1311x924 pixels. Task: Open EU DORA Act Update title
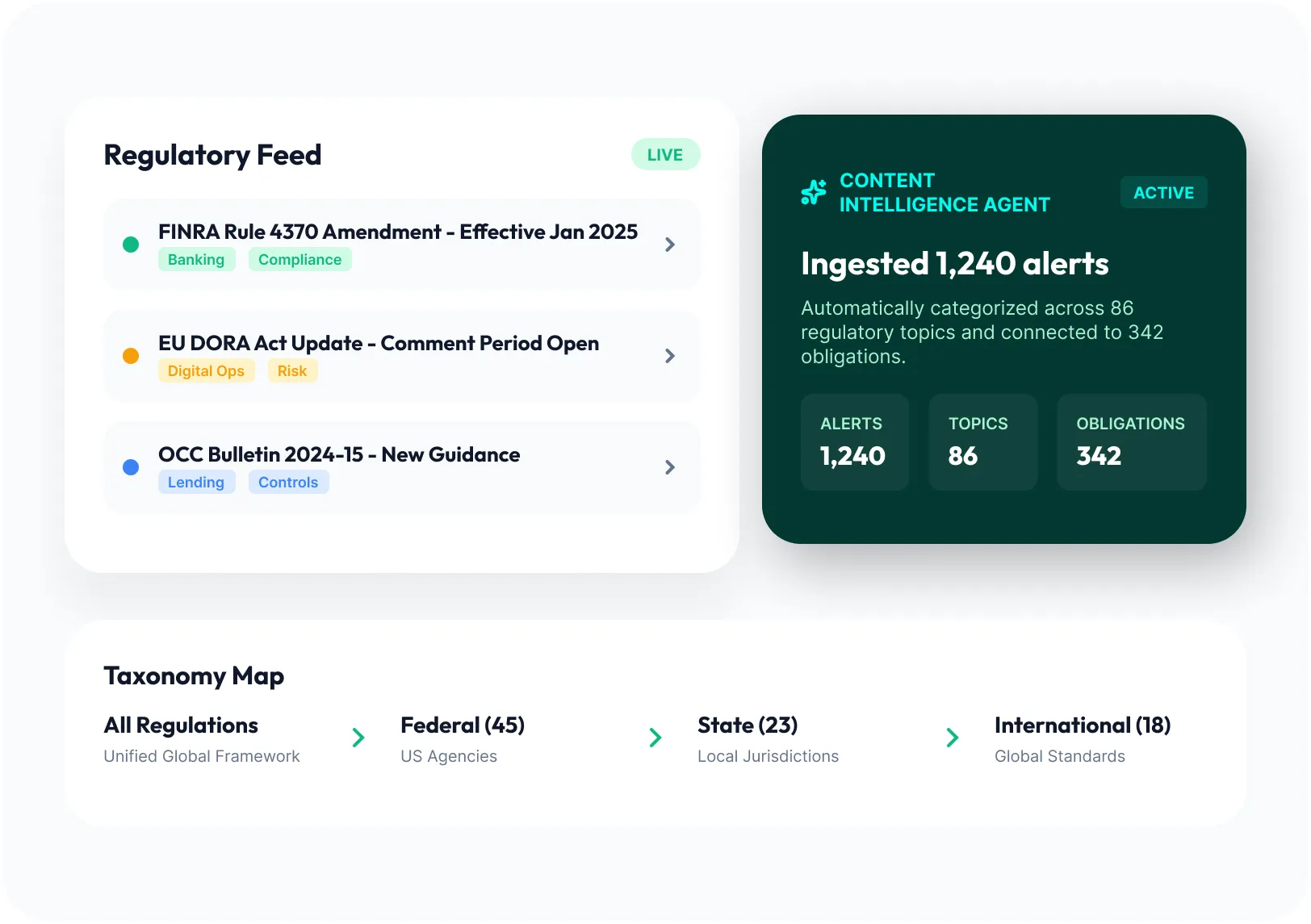click(x=379, y=344)
